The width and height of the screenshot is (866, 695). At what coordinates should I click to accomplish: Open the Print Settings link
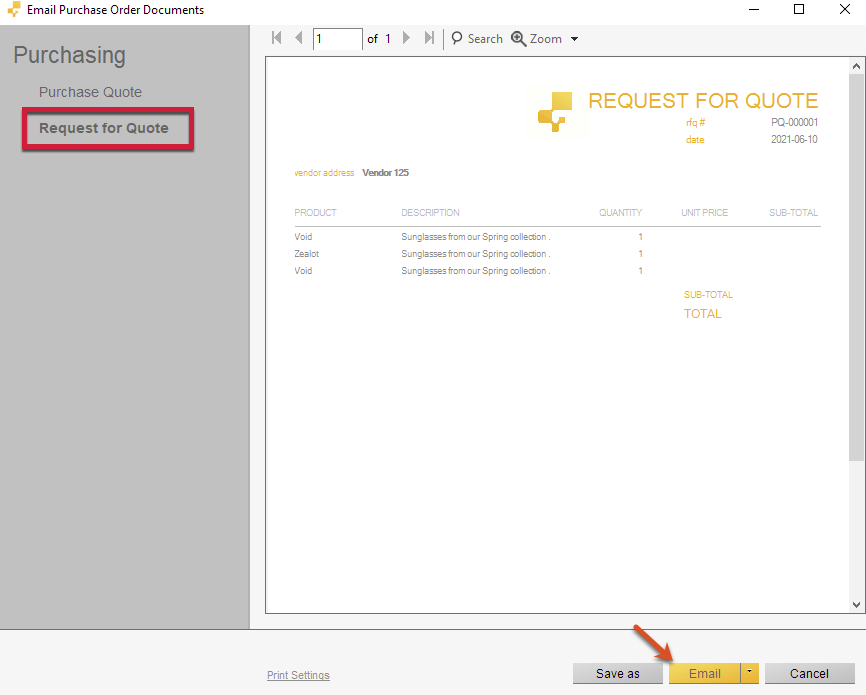click(x=298, y=675)
